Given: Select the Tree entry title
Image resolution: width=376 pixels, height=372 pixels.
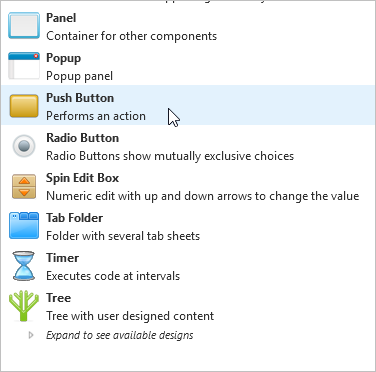Looking at the screenshot, I should [x=58, y=298].
